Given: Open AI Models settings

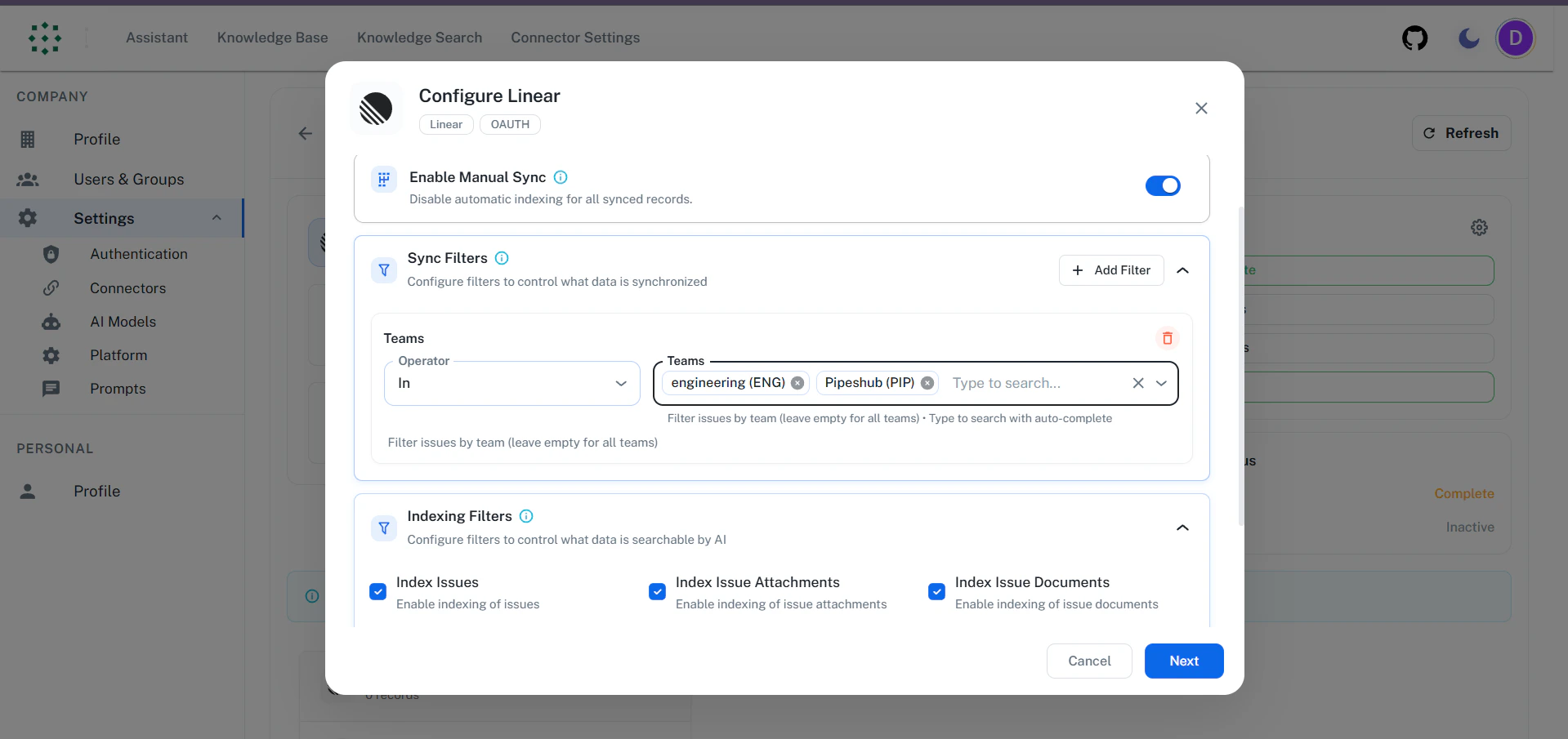Looking at the screenshot, I should coord(123,322).
